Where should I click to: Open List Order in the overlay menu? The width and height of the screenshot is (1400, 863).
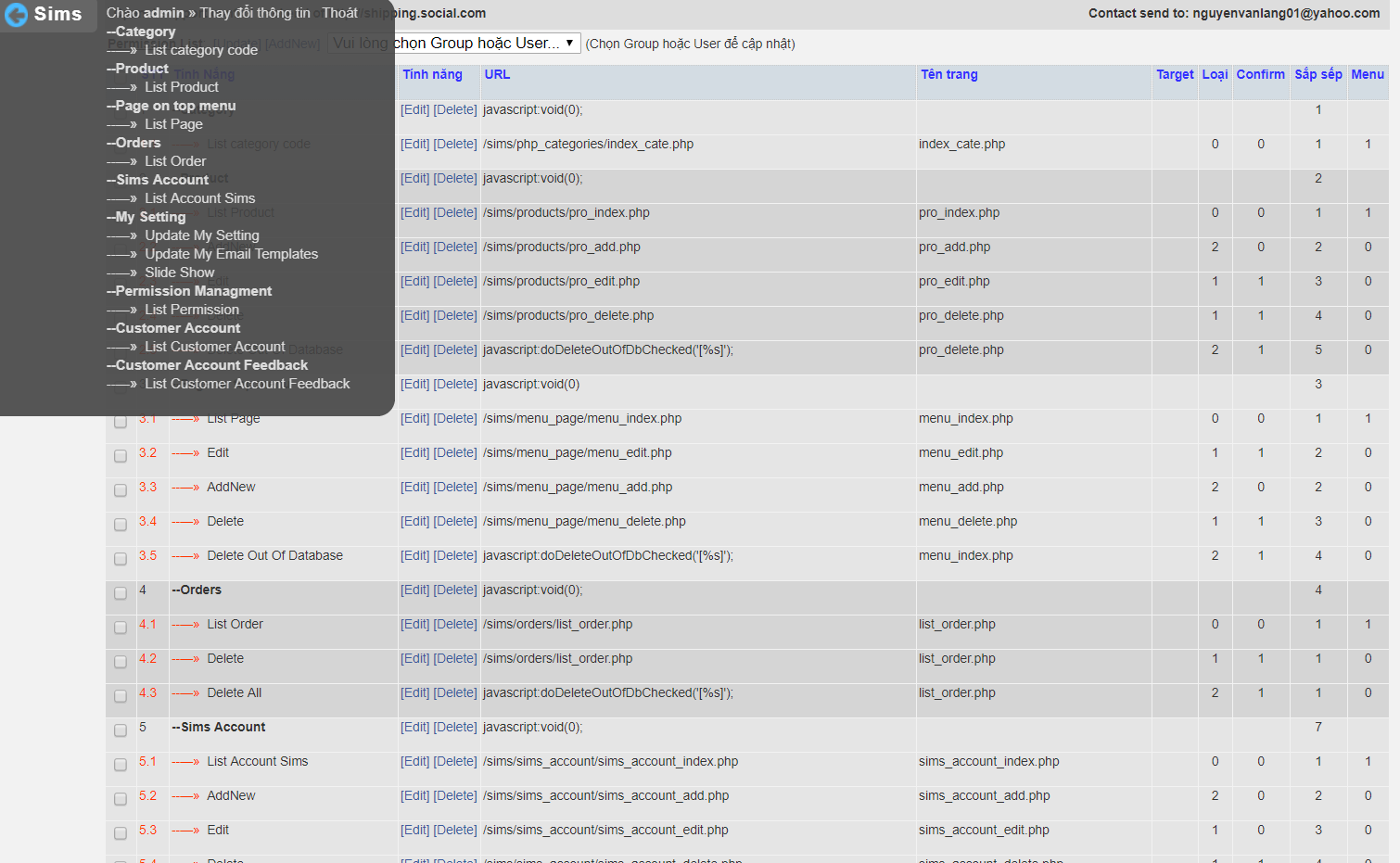coord(175,161)
